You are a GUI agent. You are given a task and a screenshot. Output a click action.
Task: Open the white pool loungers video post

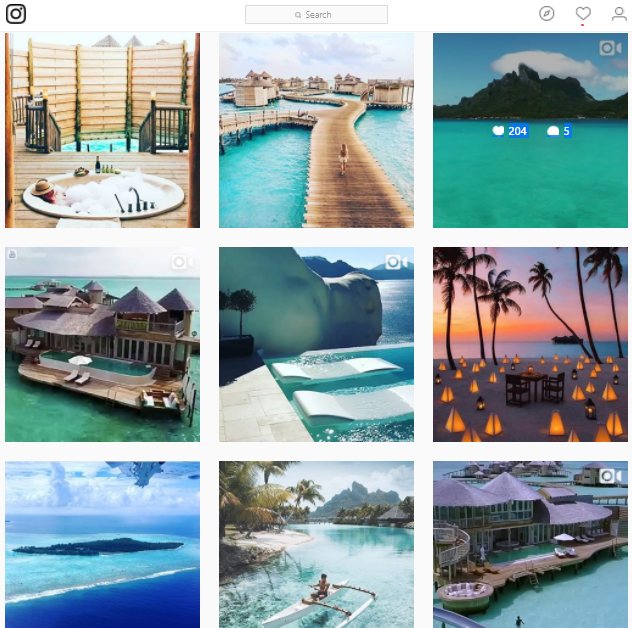pos(316,344)
